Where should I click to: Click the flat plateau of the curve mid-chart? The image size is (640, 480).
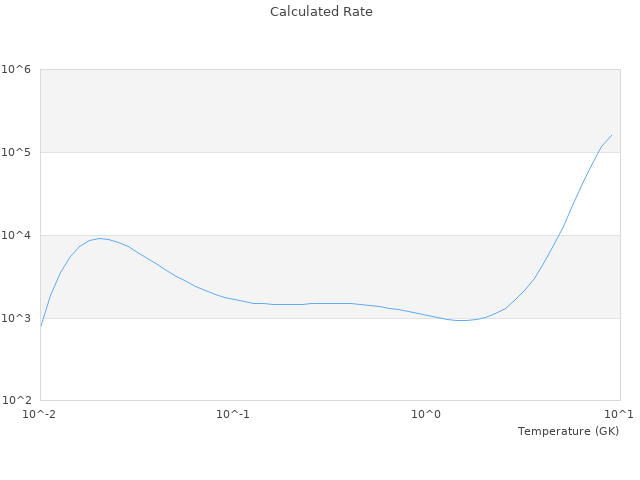pos(320,303)
